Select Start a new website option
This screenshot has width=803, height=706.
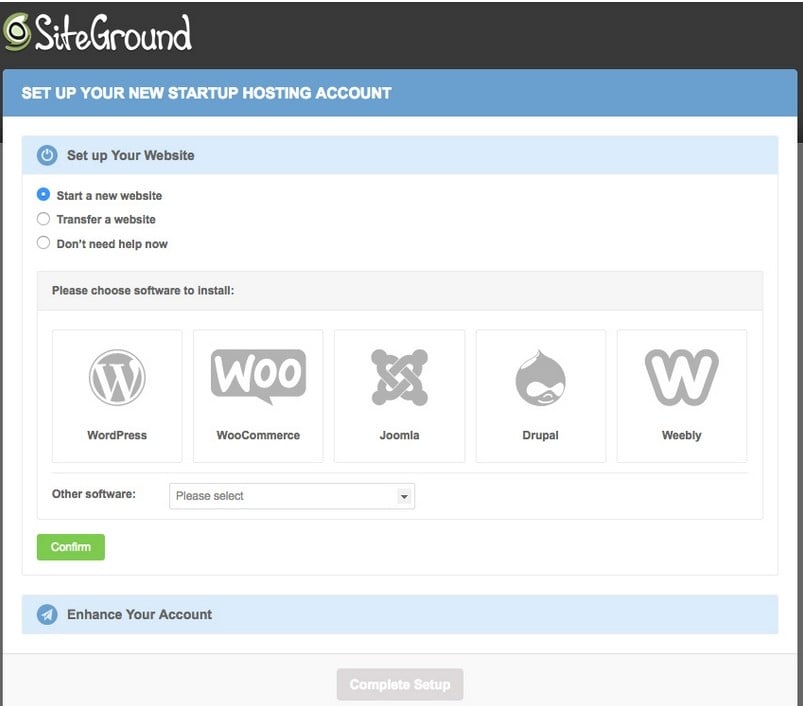click(x=44, y=195)
